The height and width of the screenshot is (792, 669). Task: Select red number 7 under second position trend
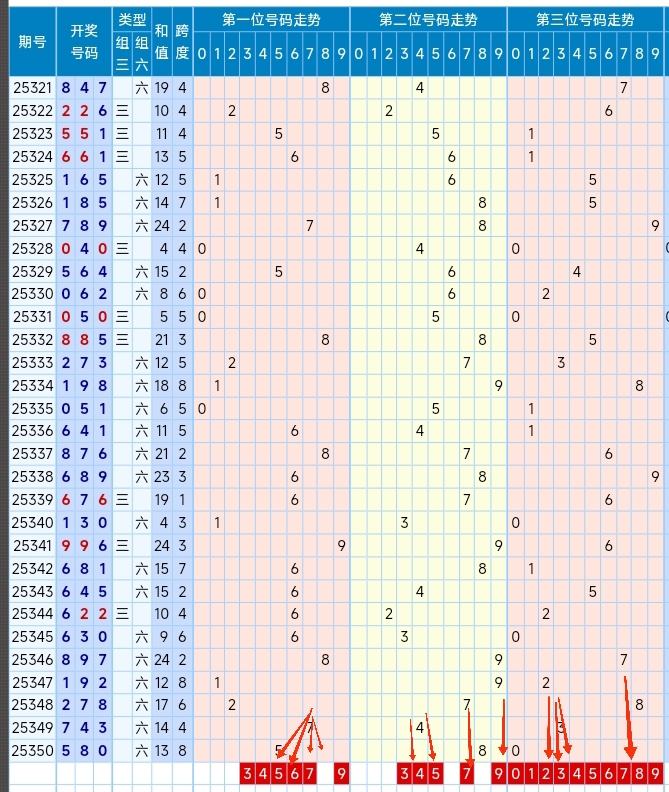click(x=467, y=773)
